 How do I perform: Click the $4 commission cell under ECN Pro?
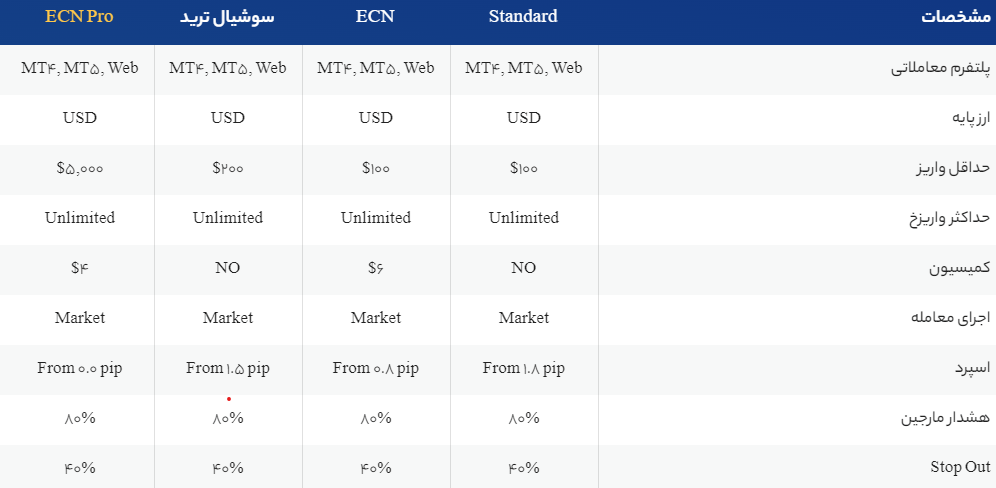tap(80, 268)
